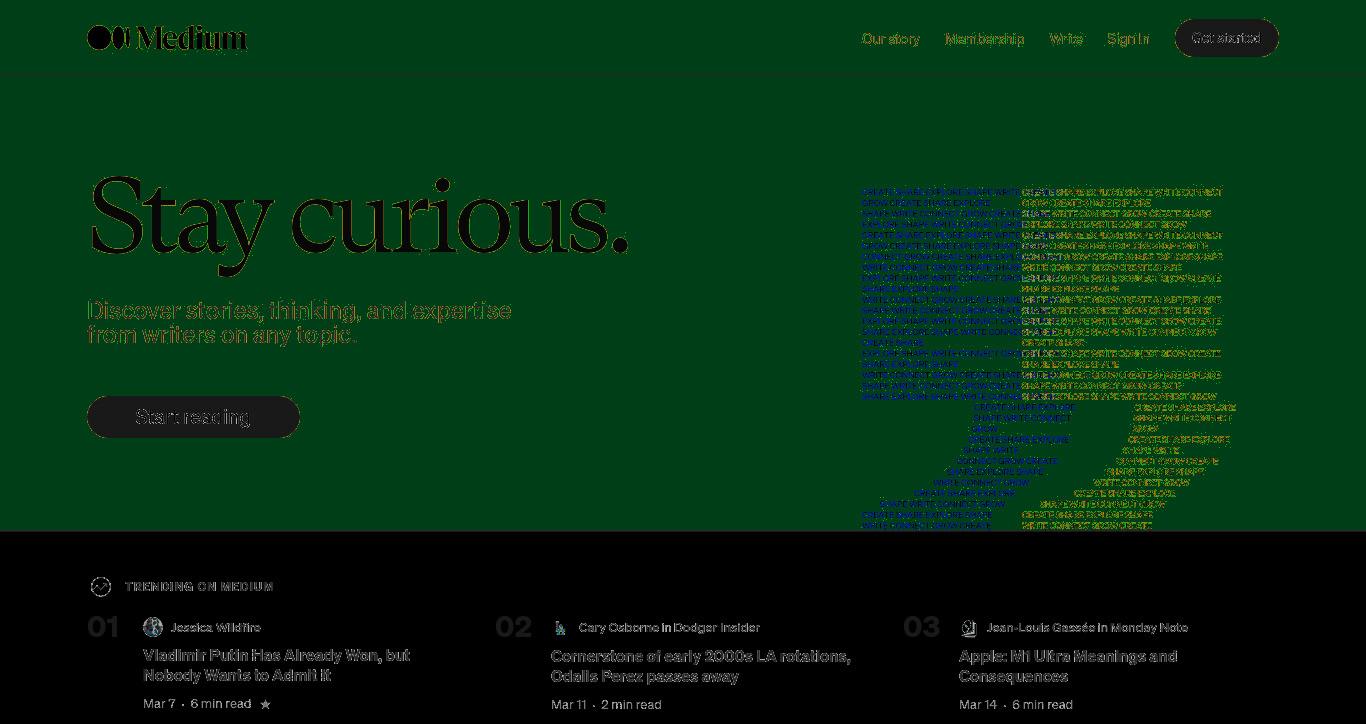Click the trending rank number 01

coord(104,628)
